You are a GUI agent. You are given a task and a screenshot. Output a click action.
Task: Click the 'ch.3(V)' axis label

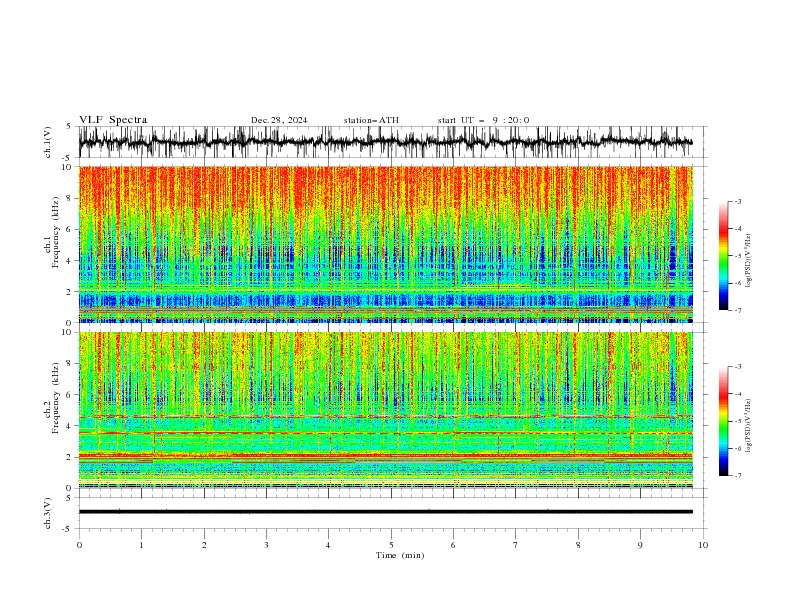(48, 513)
